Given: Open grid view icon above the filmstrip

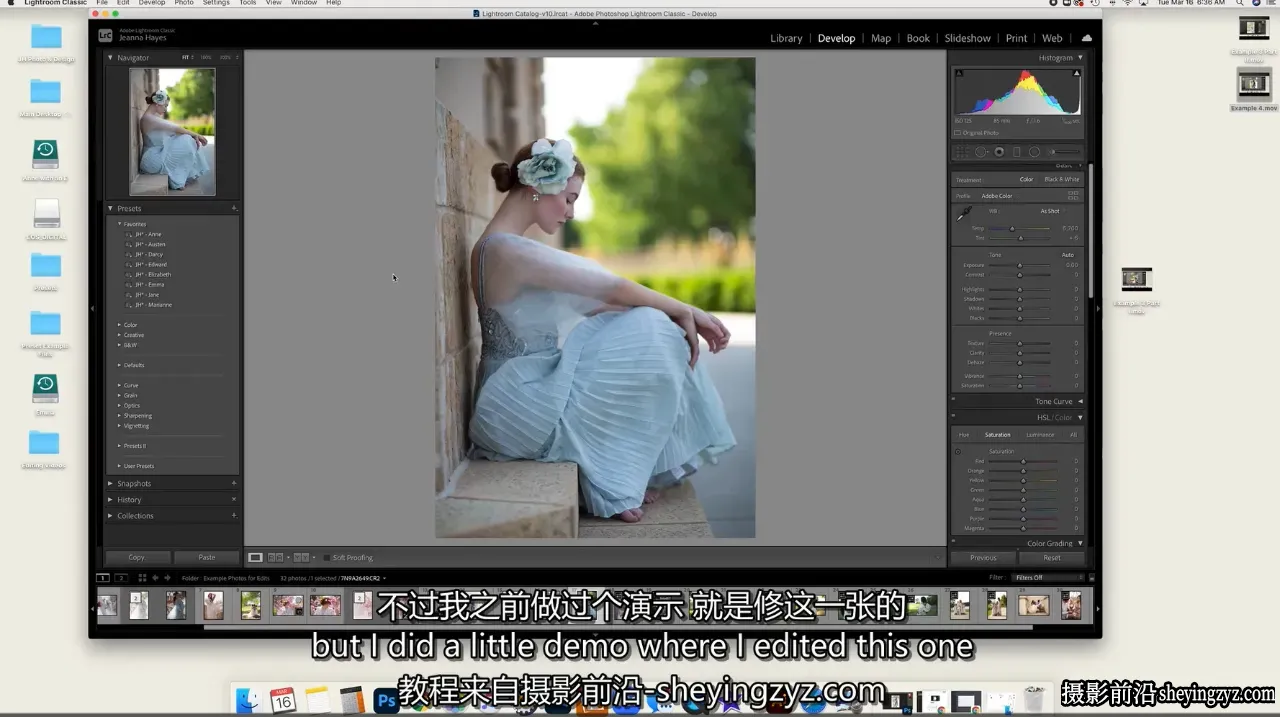Looking at the screenshot, I should (142, 578).
